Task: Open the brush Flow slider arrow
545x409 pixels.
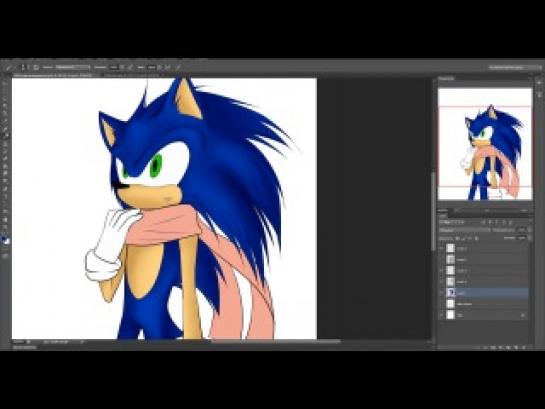Action: 160,67
